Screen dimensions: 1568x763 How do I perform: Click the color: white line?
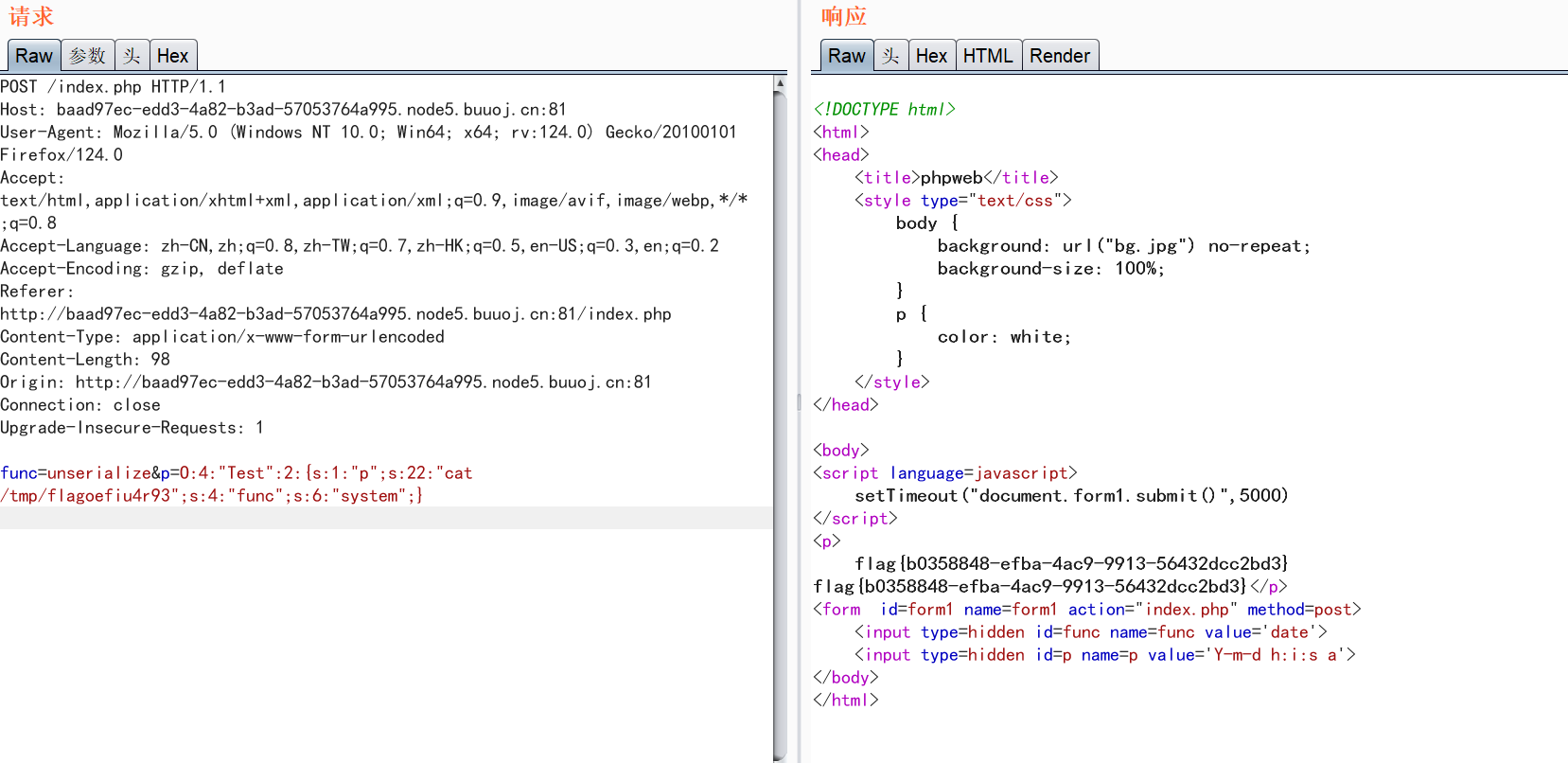coord(1004,337)
